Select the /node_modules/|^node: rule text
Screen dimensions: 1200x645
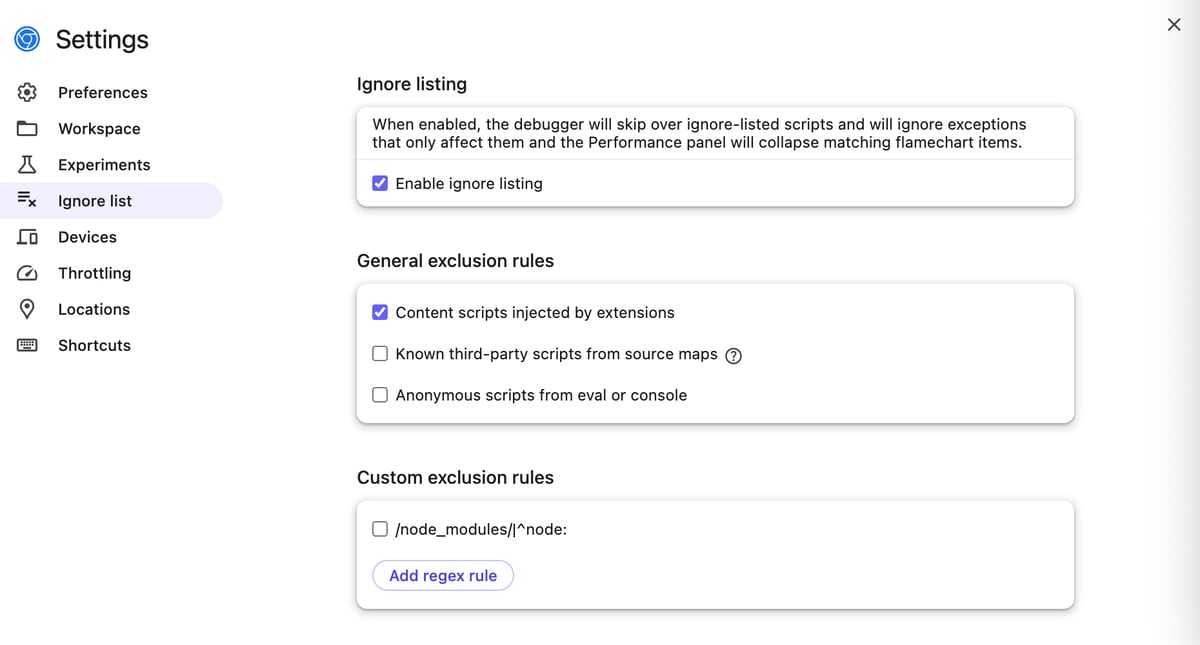[x=481, y=530]
